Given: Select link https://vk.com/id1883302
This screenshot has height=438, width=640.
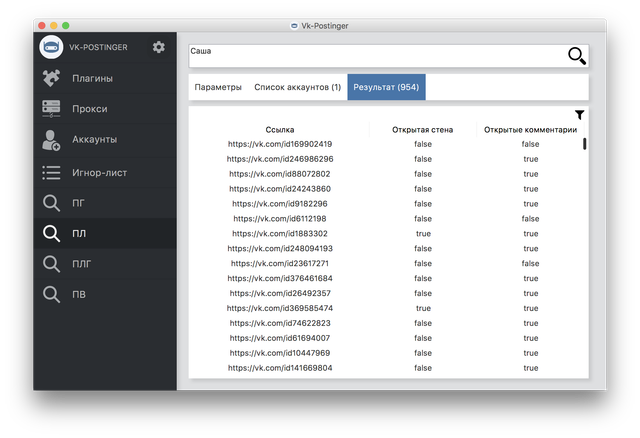Looking at the screenshot, I should click(x=280, y=233).
